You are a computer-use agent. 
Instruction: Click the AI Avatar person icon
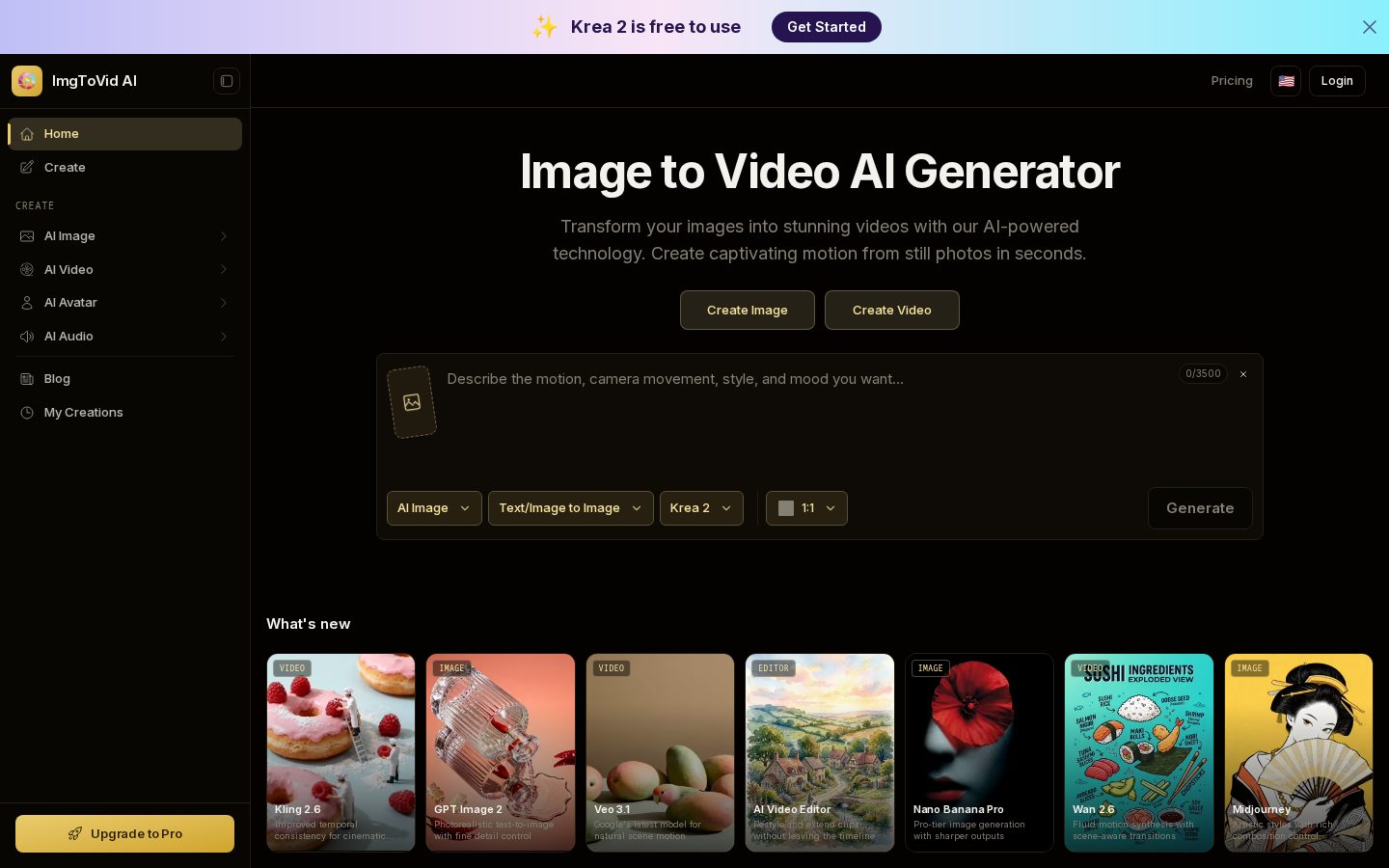[x=27, y=303]
